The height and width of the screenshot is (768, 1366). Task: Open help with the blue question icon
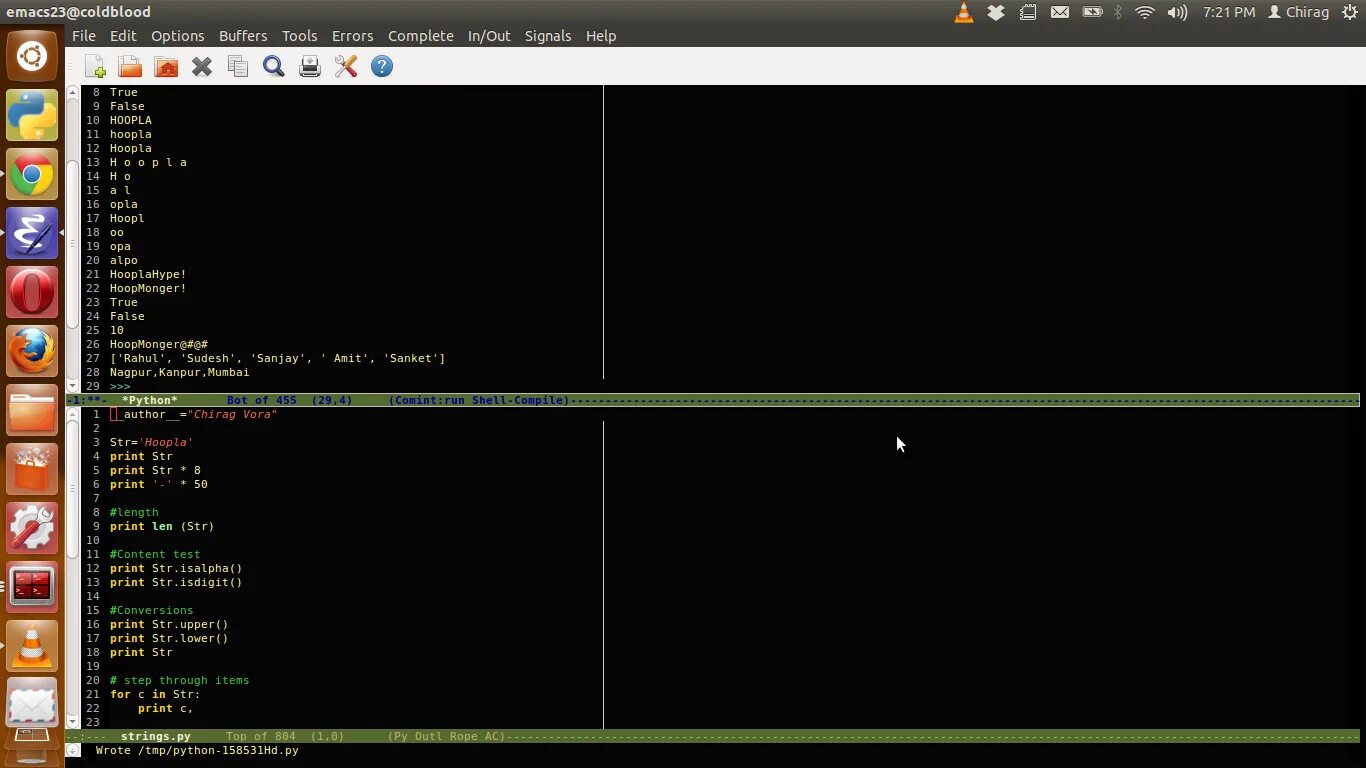coord(382,66)
